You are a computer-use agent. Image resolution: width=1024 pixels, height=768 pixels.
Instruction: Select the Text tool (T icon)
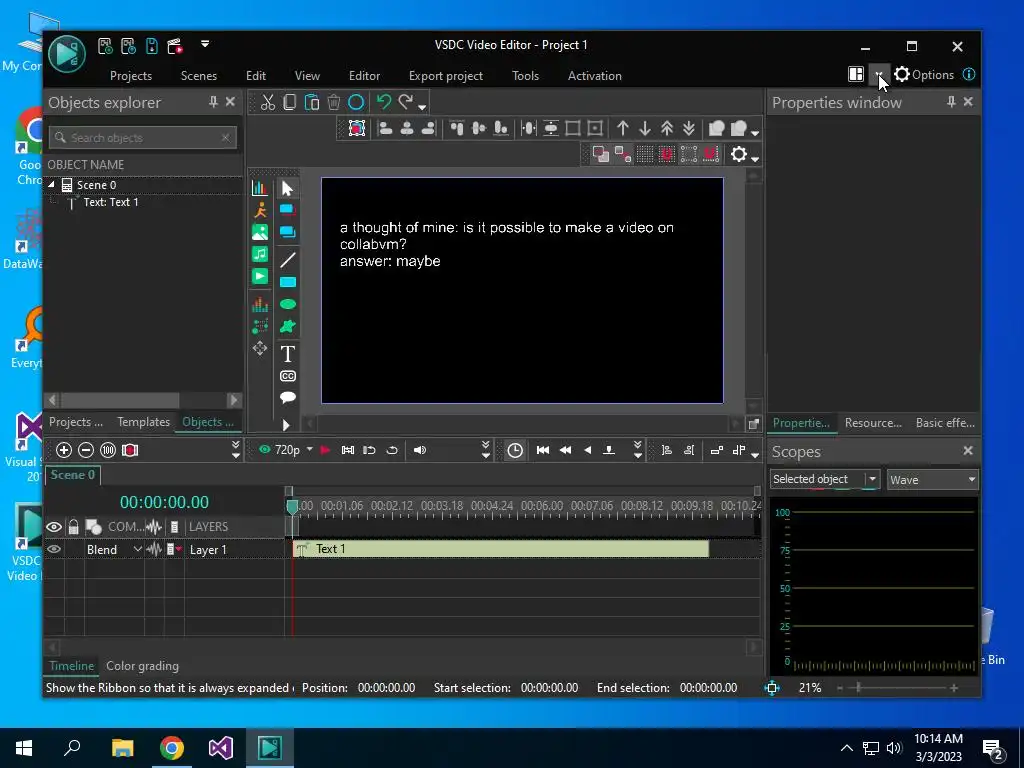point(287,354)
